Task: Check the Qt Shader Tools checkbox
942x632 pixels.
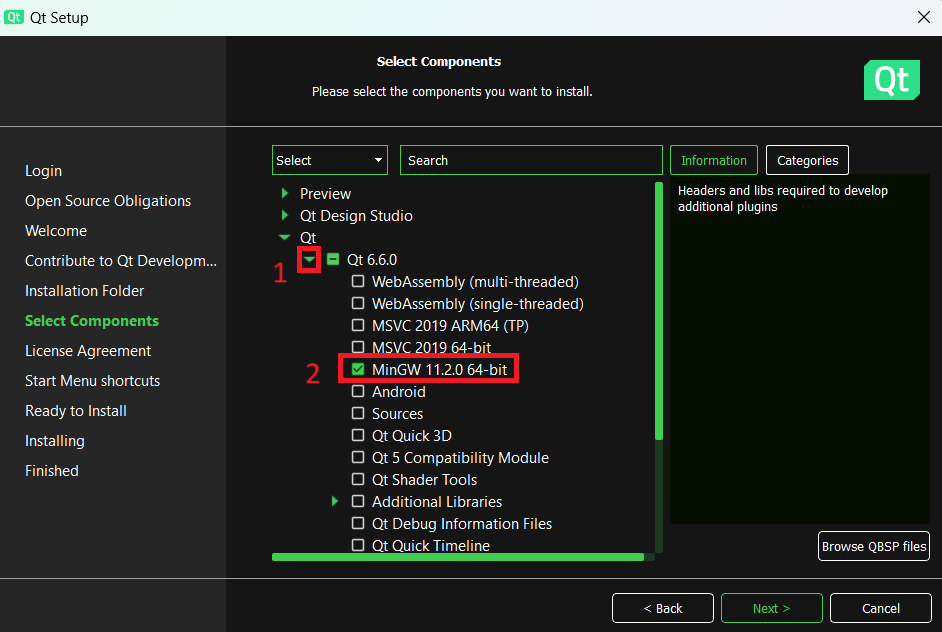Action: click(358, 479)
